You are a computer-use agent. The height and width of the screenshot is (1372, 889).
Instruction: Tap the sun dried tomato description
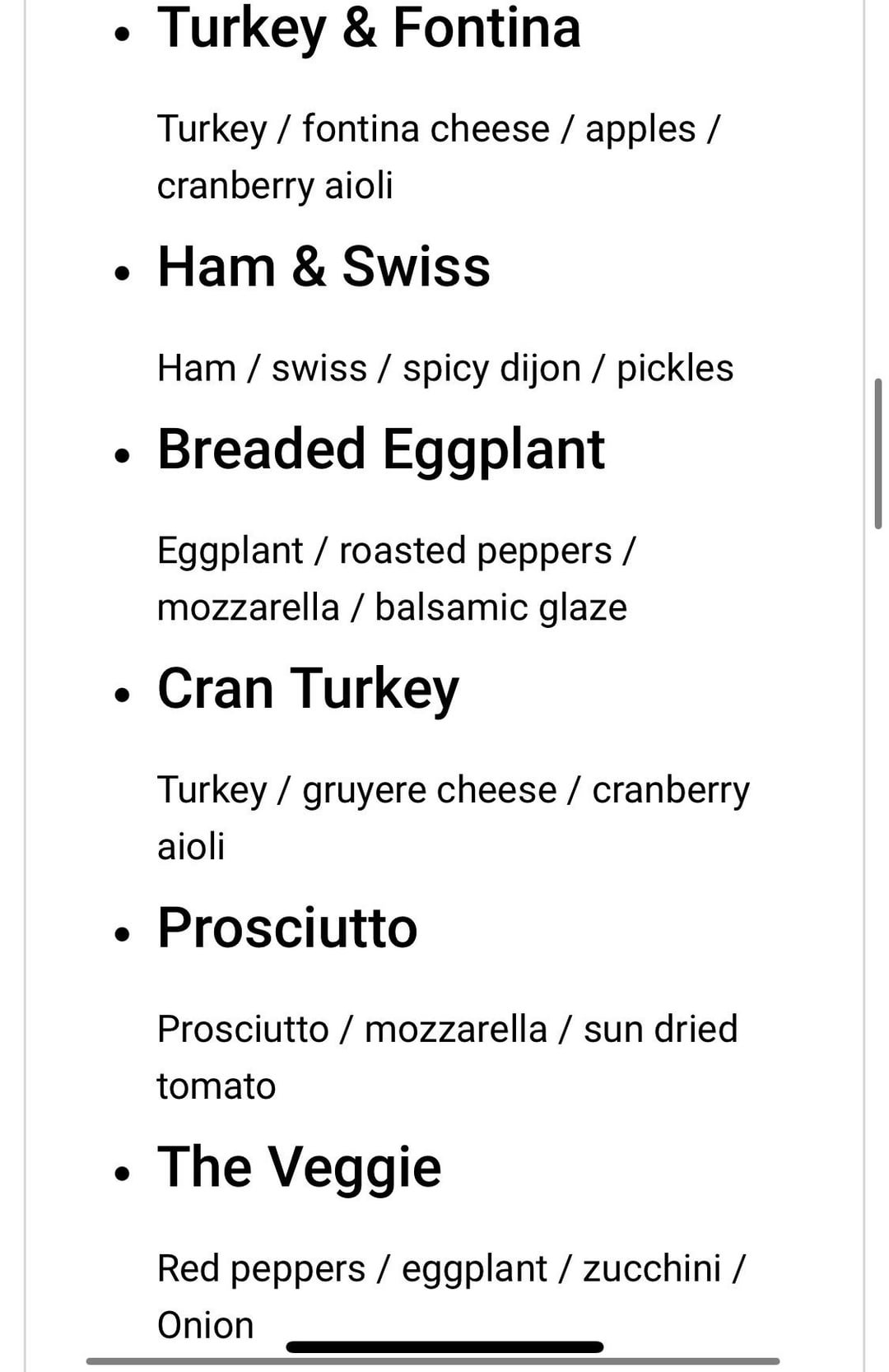click(x=447, y=1057)
